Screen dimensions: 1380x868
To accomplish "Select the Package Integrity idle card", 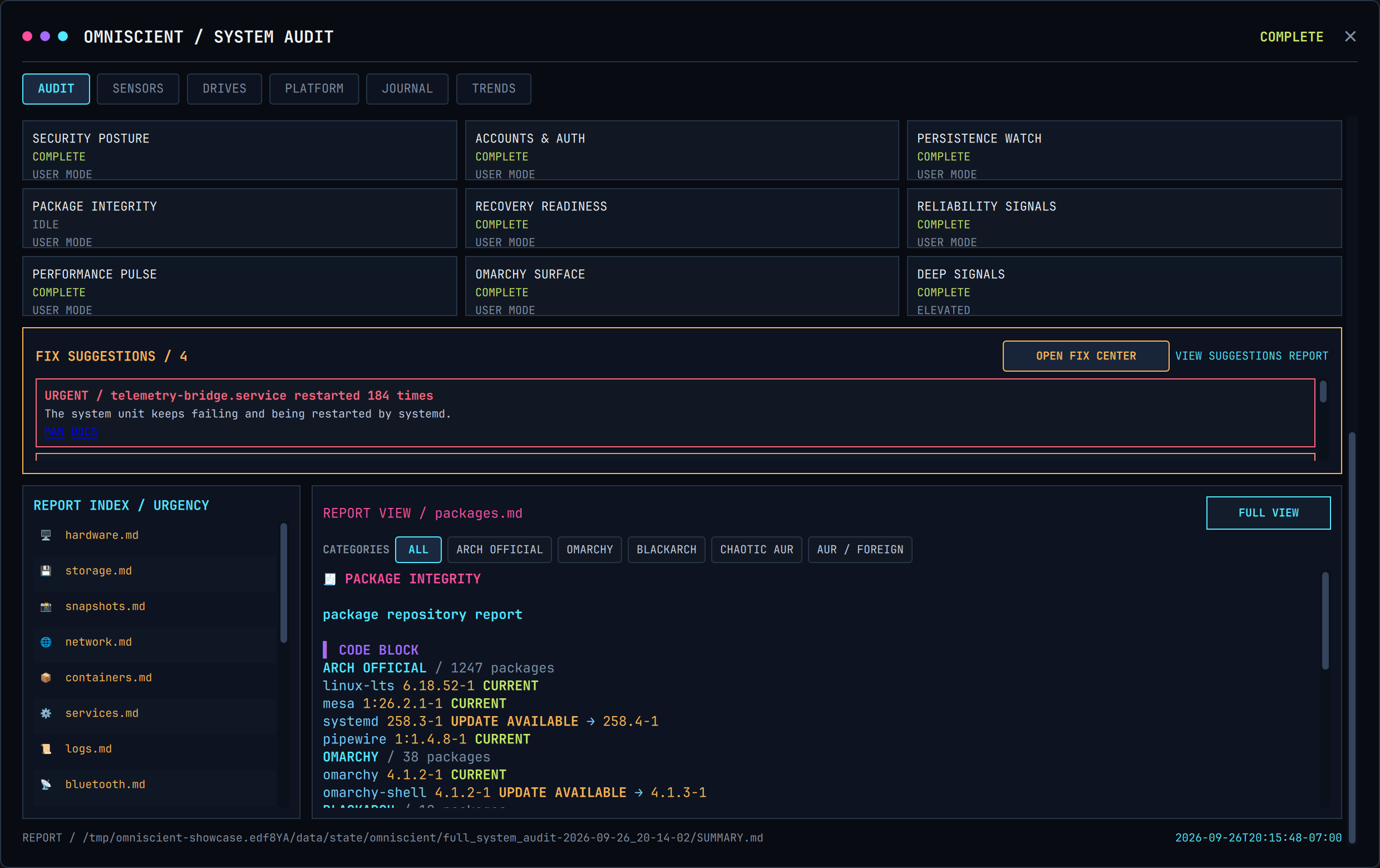I will click(x=239, y=218).
